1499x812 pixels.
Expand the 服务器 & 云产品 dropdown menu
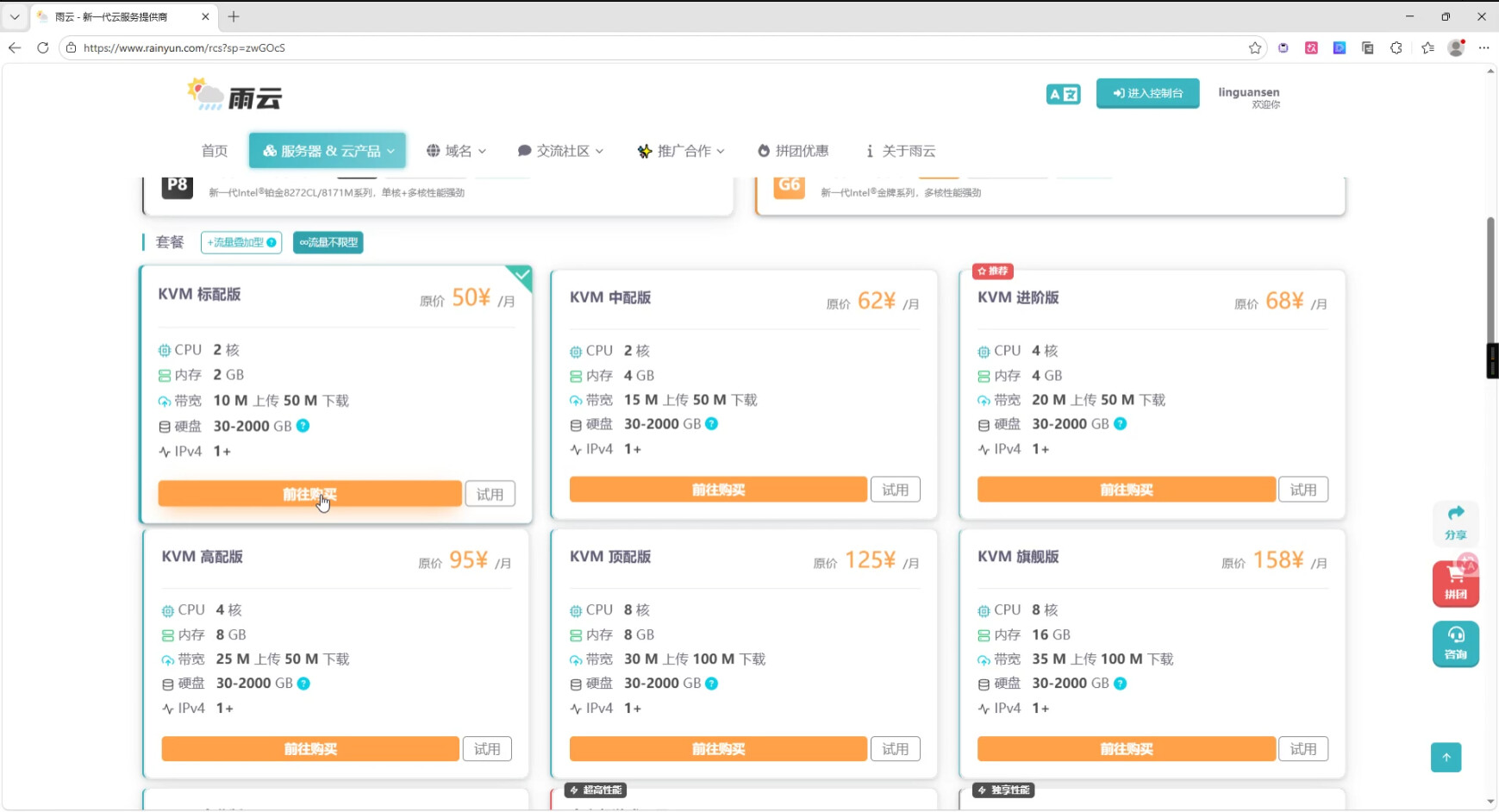pos(328,151)
